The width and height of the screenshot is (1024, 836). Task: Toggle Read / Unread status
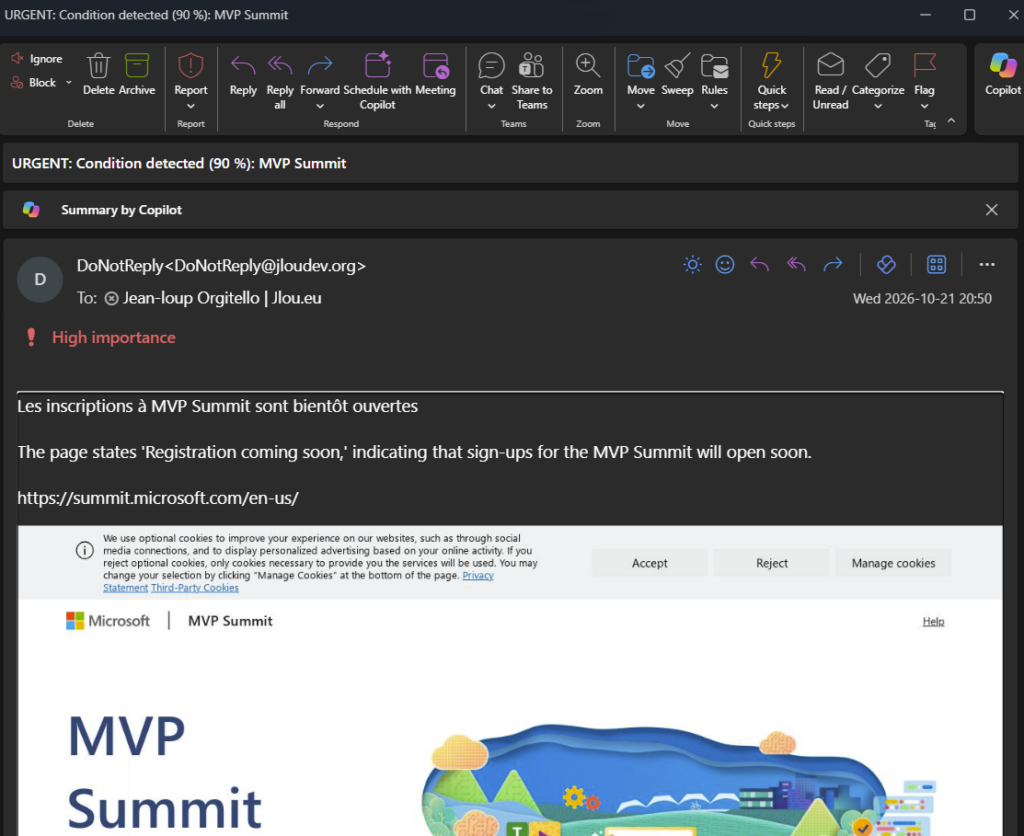(831, 82)
